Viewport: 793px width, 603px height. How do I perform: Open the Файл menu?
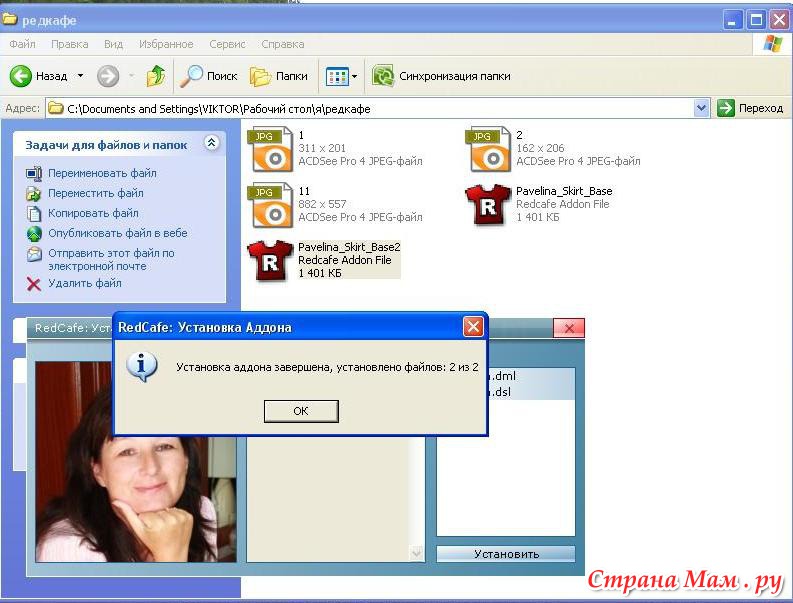[23, 44]
